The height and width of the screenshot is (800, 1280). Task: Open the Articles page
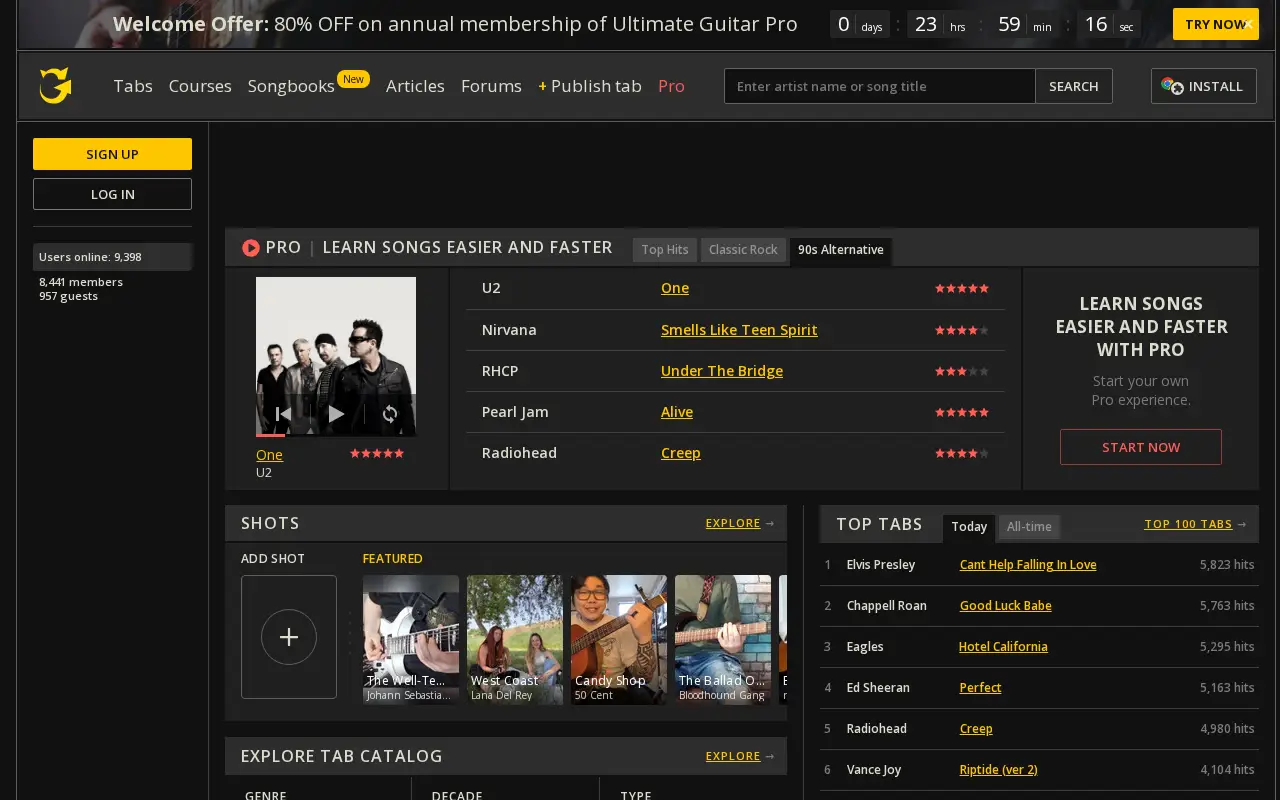point(415,86)
